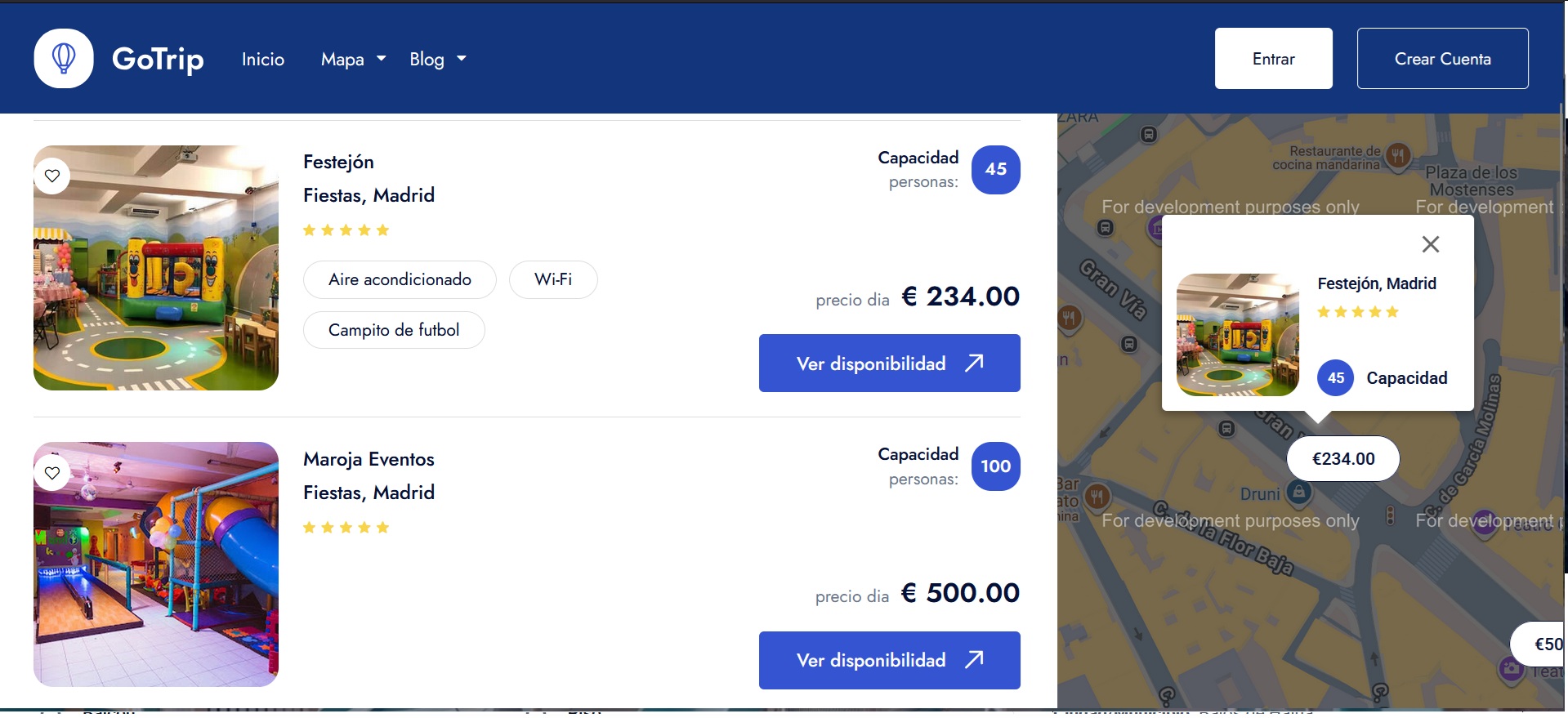Click the restaurant marker near cocina mandarina
The image size is (1568, 718).
pyautogui.click(x=1398, y=154)
